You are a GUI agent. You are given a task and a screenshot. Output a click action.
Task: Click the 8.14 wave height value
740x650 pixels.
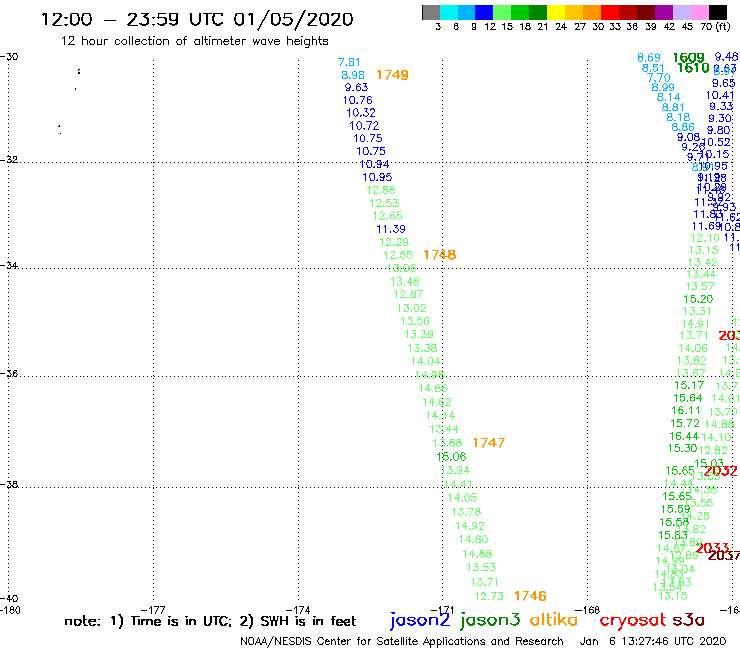[x=668, y=98]
